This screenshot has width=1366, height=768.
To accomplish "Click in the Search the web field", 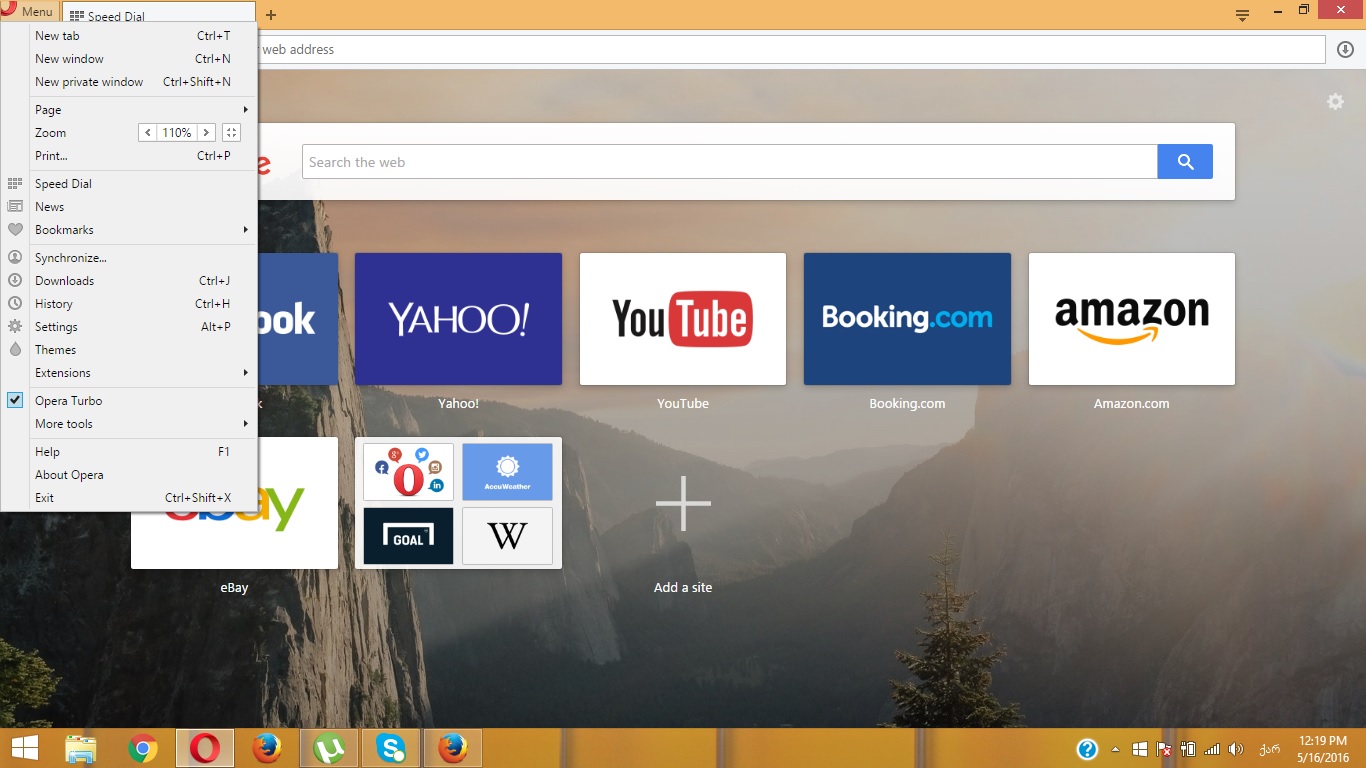I will tap(730, 162).
